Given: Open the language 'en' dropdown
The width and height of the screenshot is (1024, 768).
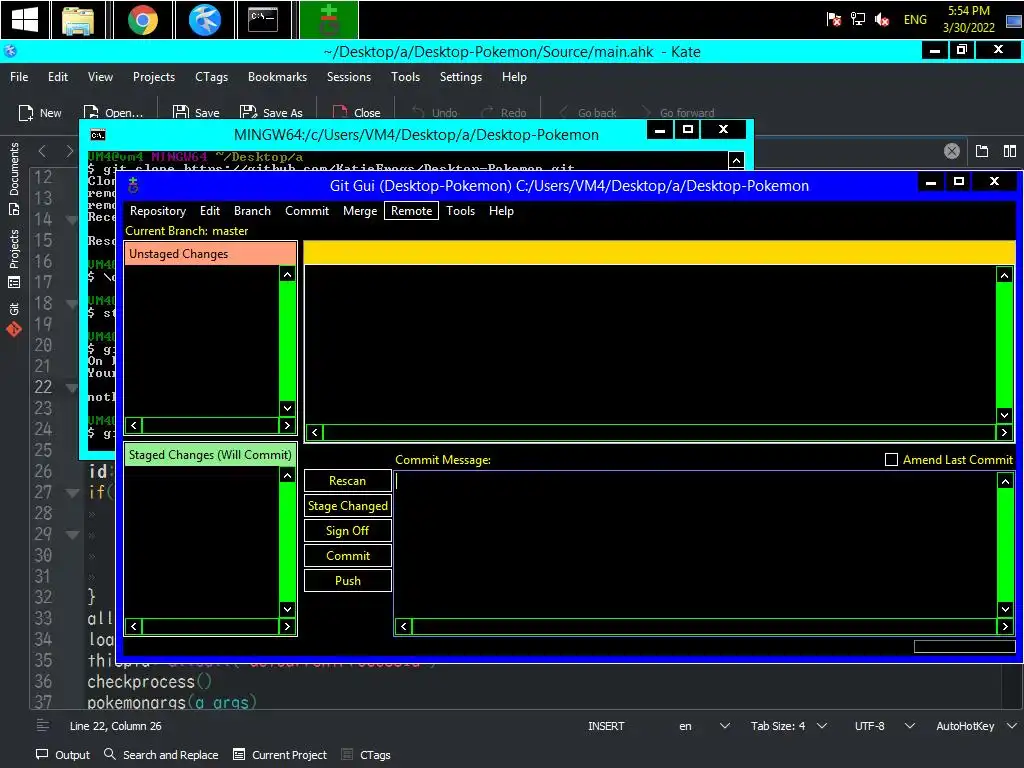Looking at the screenshot, I should (x=704, y=726).
